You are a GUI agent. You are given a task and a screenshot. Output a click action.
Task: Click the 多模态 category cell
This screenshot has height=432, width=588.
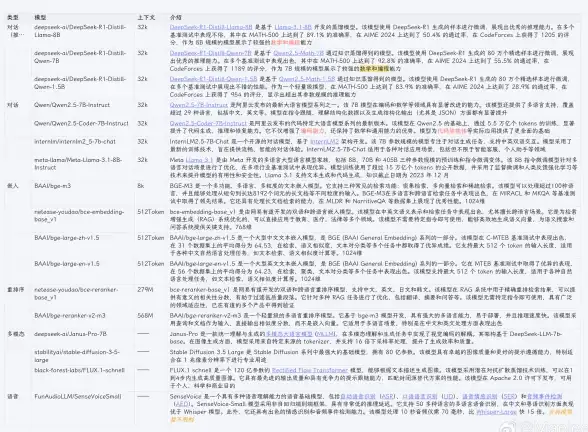pyautogui.click(x=16, y=334)
